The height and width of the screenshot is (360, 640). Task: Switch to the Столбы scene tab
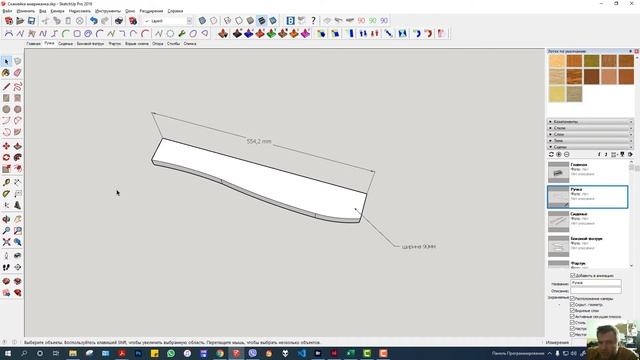[173, 44]
